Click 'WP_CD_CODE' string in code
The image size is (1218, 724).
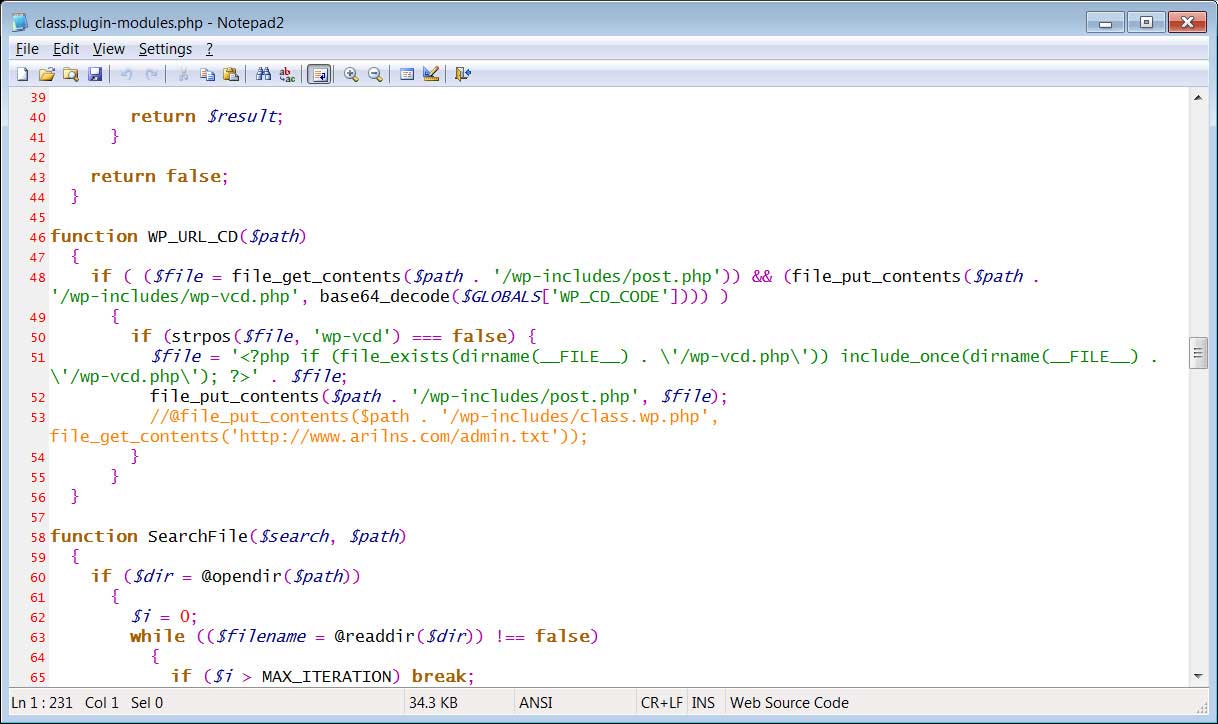tap(609, 297)
